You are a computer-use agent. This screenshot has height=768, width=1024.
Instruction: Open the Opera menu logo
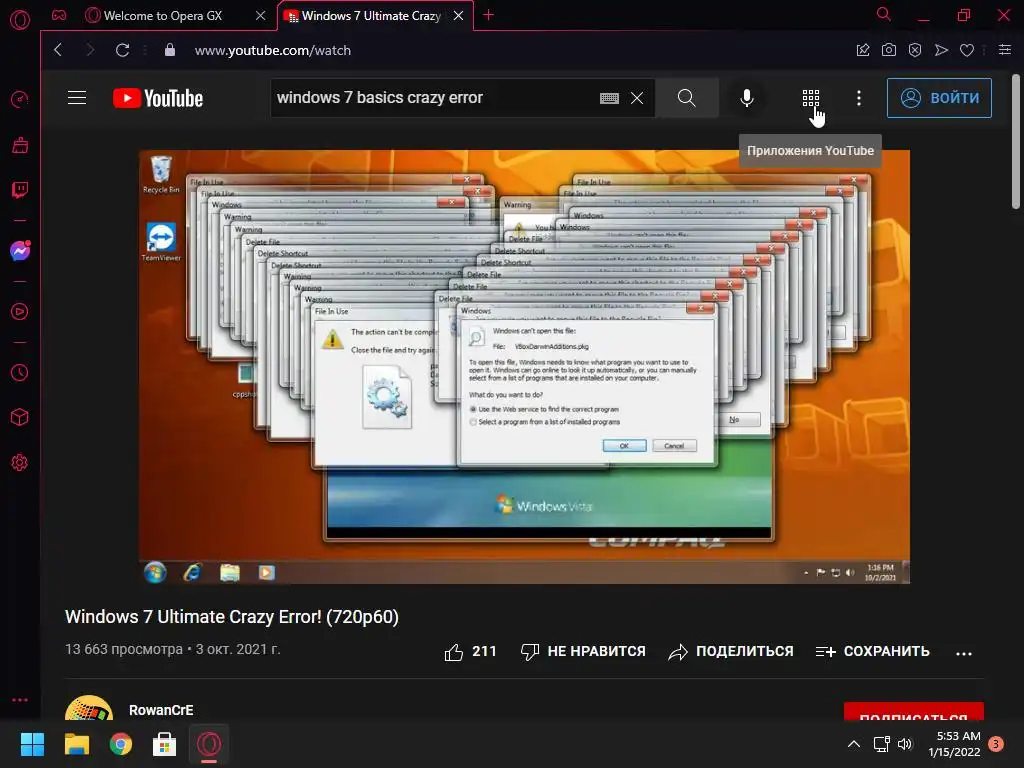coord(20,20)
